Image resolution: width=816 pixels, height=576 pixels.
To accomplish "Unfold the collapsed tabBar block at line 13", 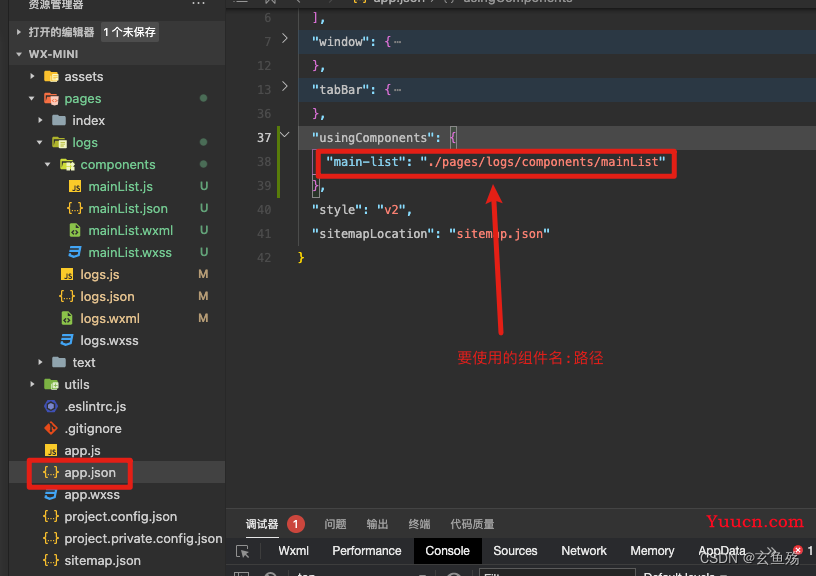I will (x=285, y=86).
